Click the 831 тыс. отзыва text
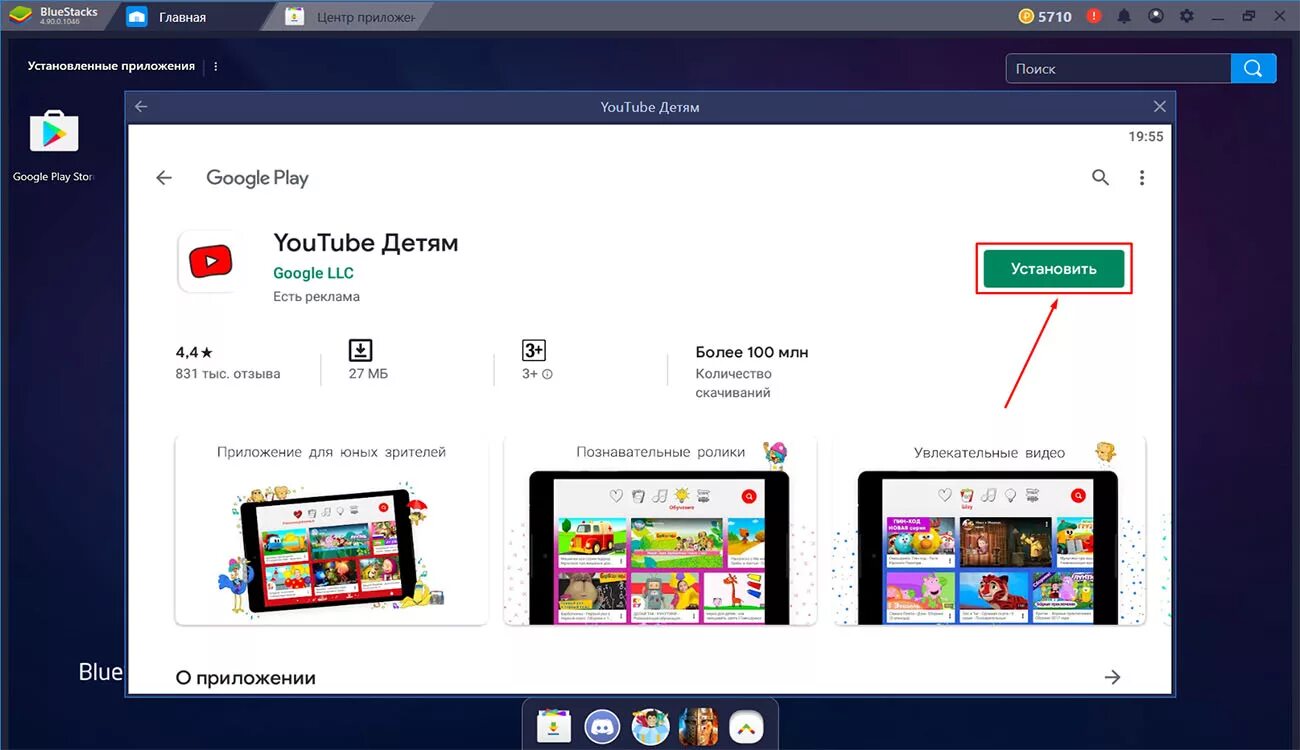The image size is (1300, 750). 228,374
